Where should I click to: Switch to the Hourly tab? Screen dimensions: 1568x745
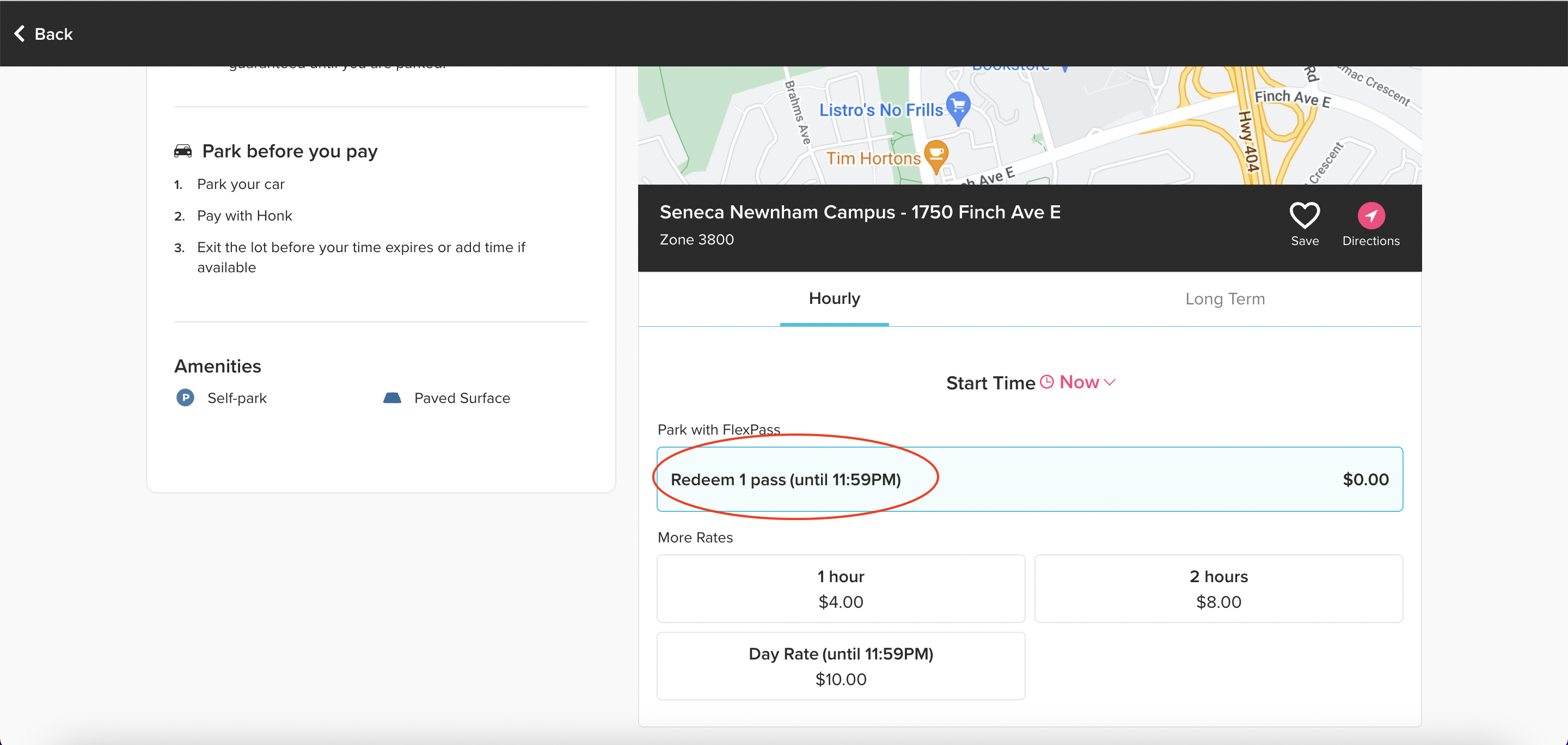(834, 298)
